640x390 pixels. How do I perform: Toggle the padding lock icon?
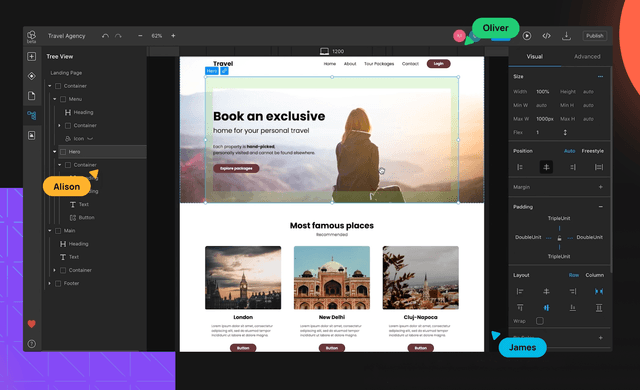point(559,238)
